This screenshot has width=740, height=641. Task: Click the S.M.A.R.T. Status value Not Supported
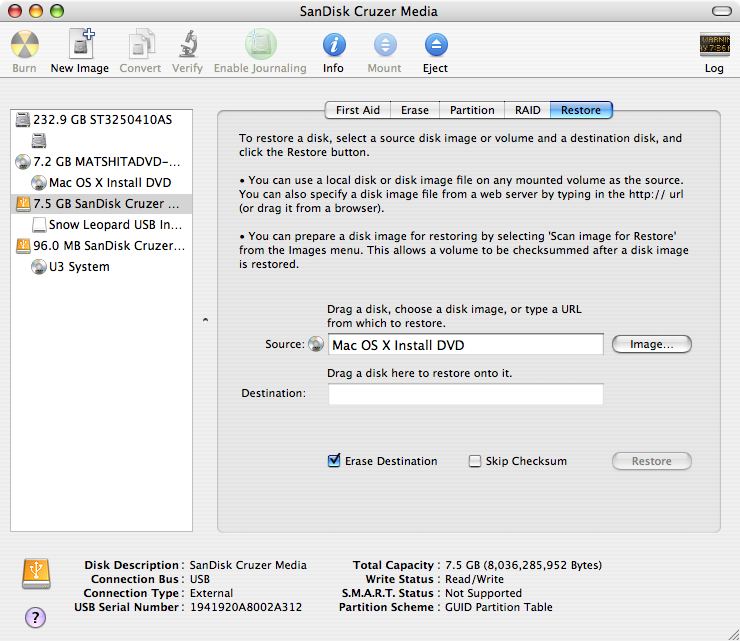(x=483, y=593)
